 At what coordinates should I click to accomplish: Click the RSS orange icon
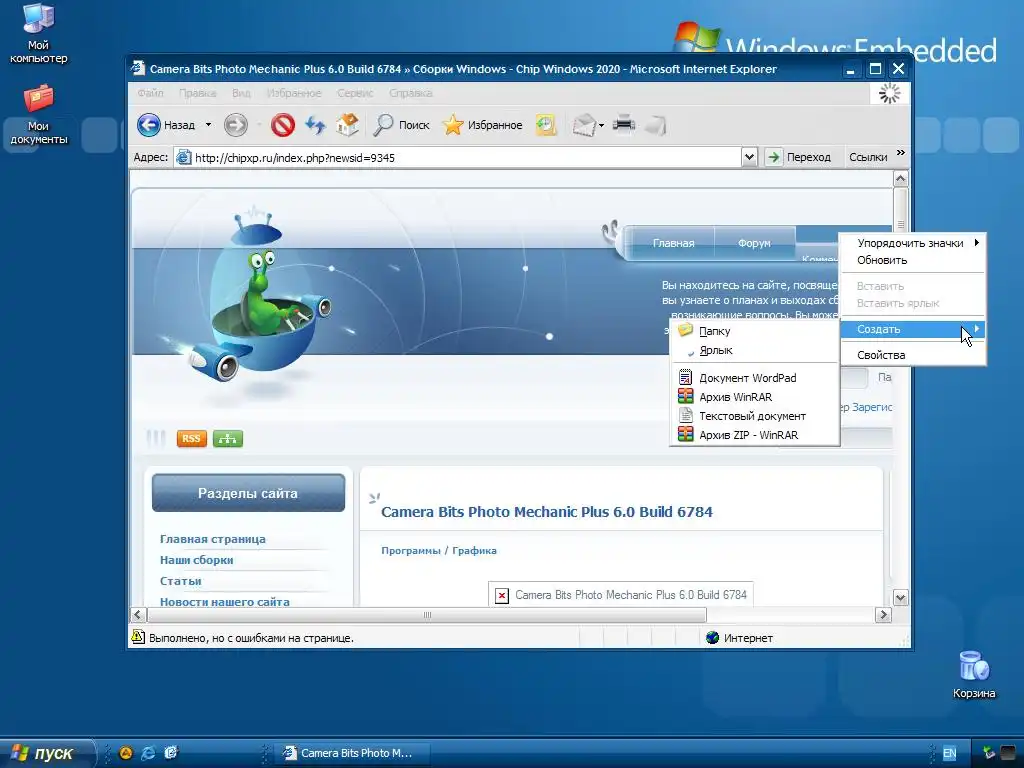(191, 439)
